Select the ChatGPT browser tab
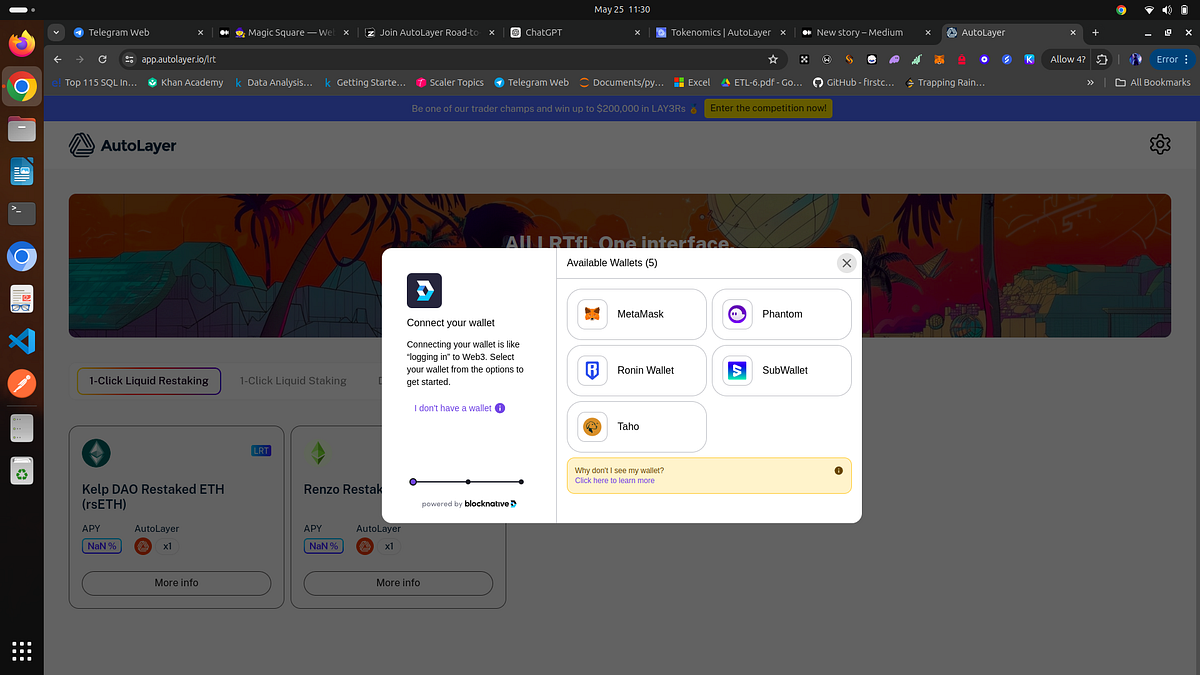The width and height of the screenshot is (1200, 675). pyautogui.click(x=555, y=32)
